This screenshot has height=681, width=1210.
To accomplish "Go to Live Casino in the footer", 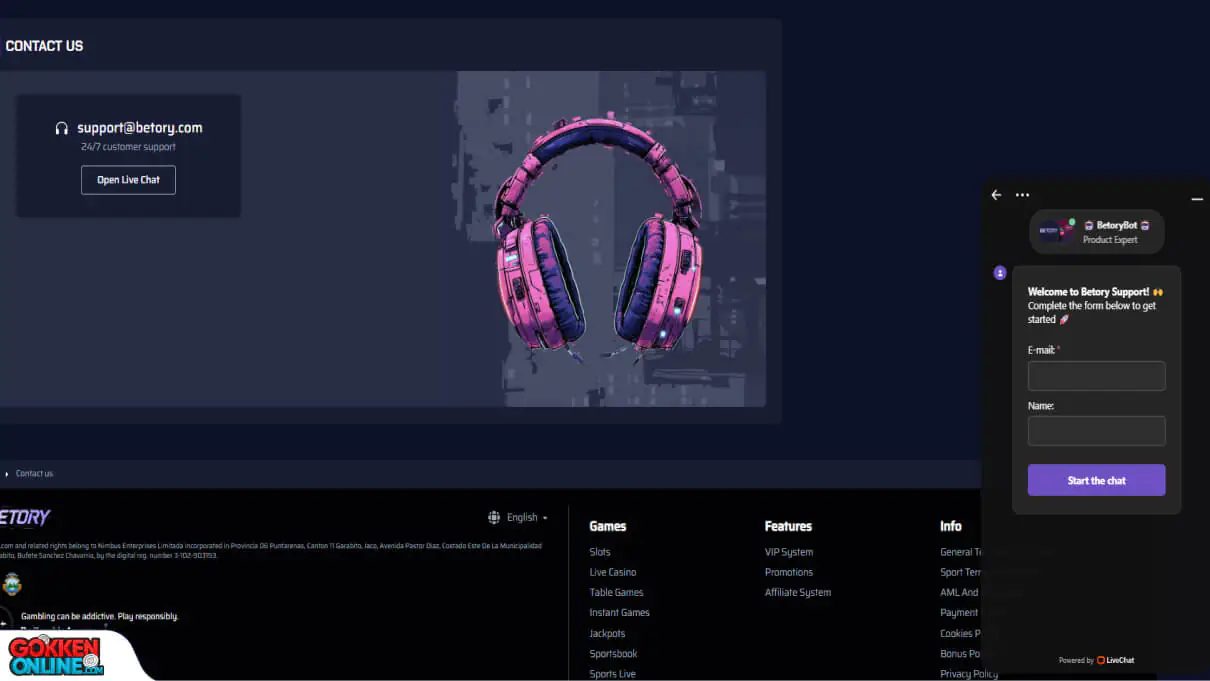I will [x=613, y=572].
